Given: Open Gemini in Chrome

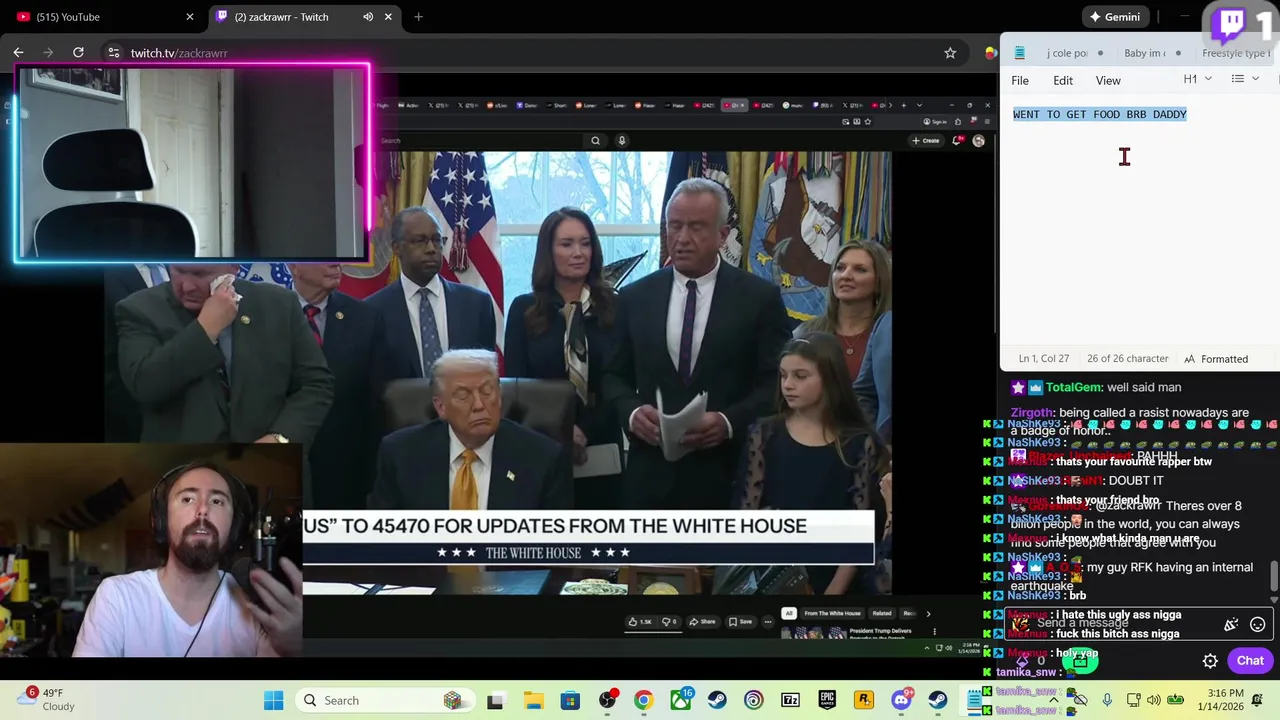Looking at the screenshot, I should (x=1115, y=17).
